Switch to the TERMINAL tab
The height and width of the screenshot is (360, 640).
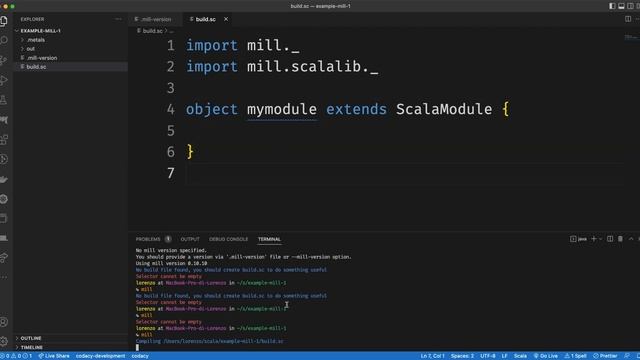point(269,239)
